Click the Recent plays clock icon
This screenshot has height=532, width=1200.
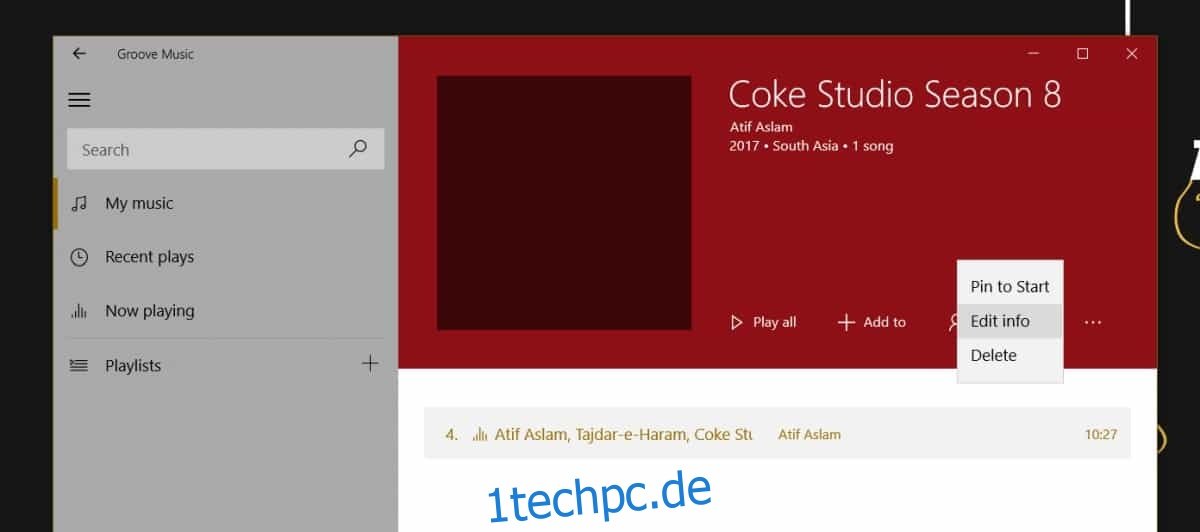tap(79, 257)
